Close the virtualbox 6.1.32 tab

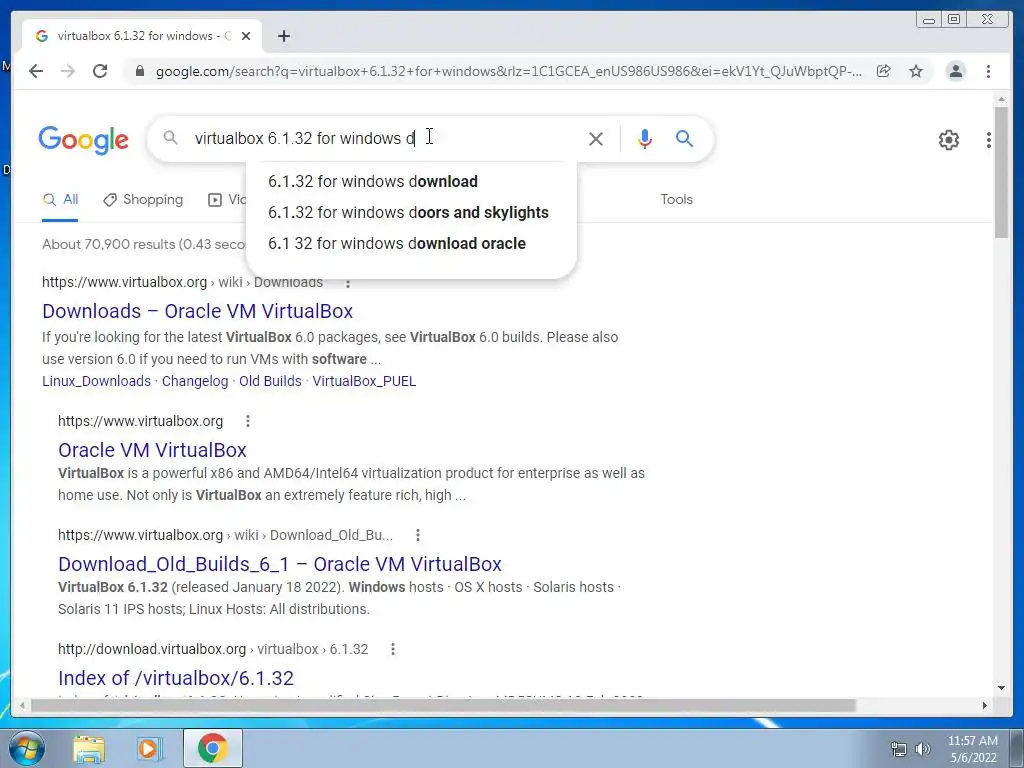246,36
